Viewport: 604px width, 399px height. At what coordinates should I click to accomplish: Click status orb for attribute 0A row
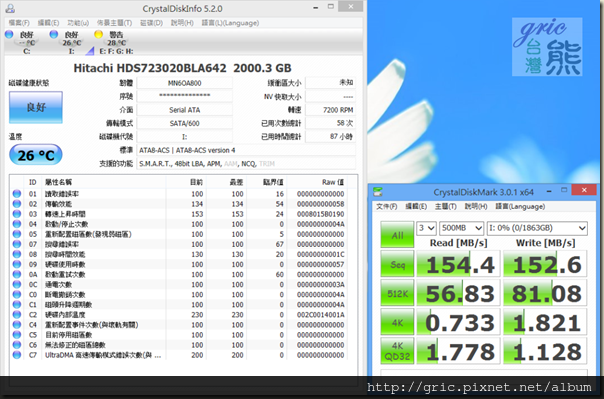(17, 274)
